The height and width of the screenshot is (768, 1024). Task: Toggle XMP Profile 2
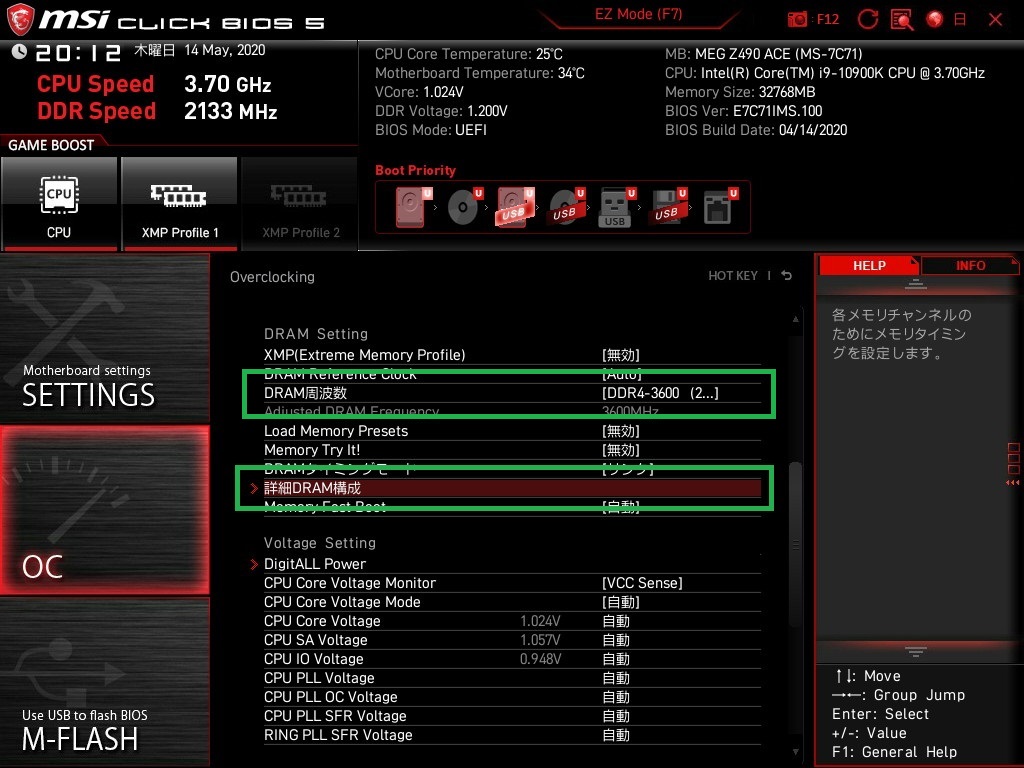pyautogui.click(x=300, y=203)
